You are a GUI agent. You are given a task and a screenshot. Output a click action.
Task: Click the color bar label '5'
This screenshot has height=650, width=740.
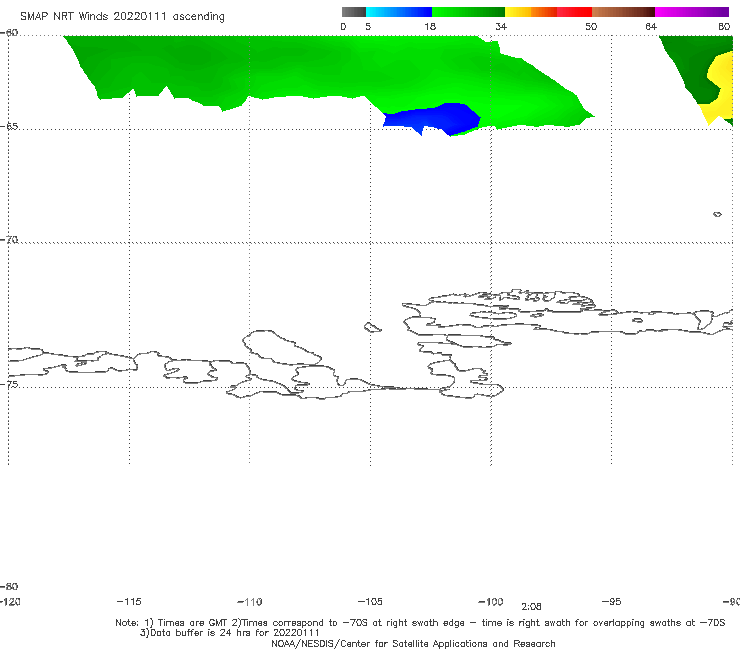368,27
